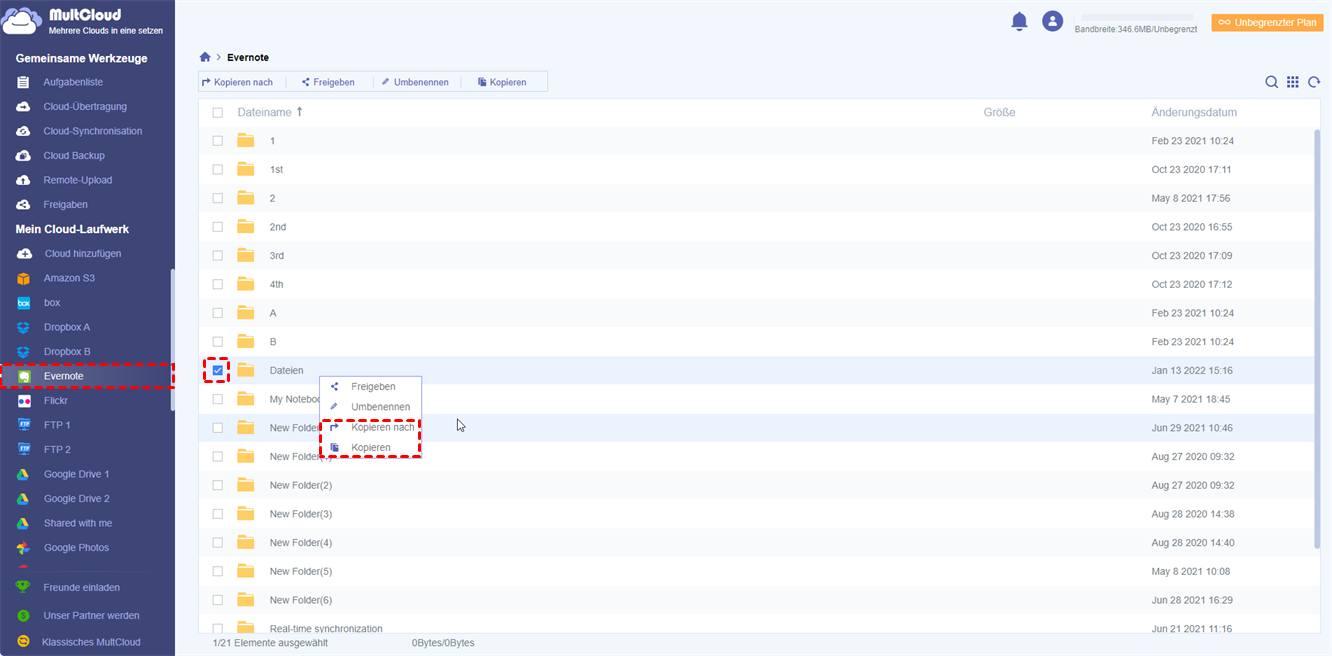1332x656 pixels.
Task: Open the 3rd folder
Action: pos(277,256)
